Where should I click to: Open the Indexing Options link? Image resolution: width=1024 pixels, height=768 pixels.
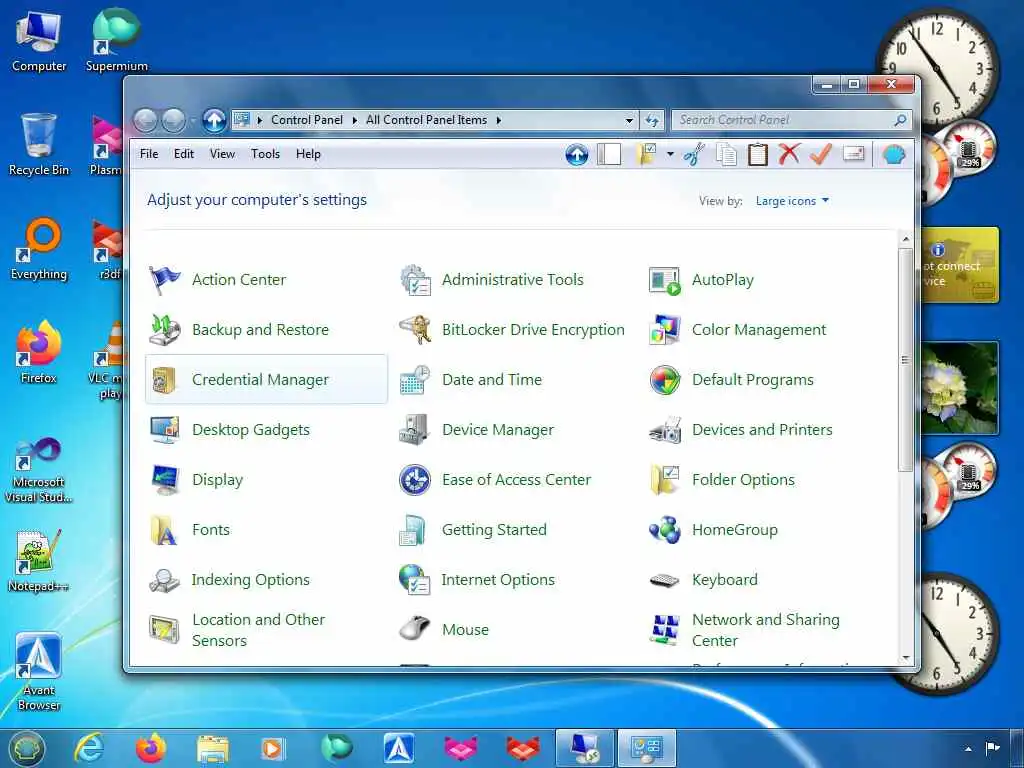250,580
